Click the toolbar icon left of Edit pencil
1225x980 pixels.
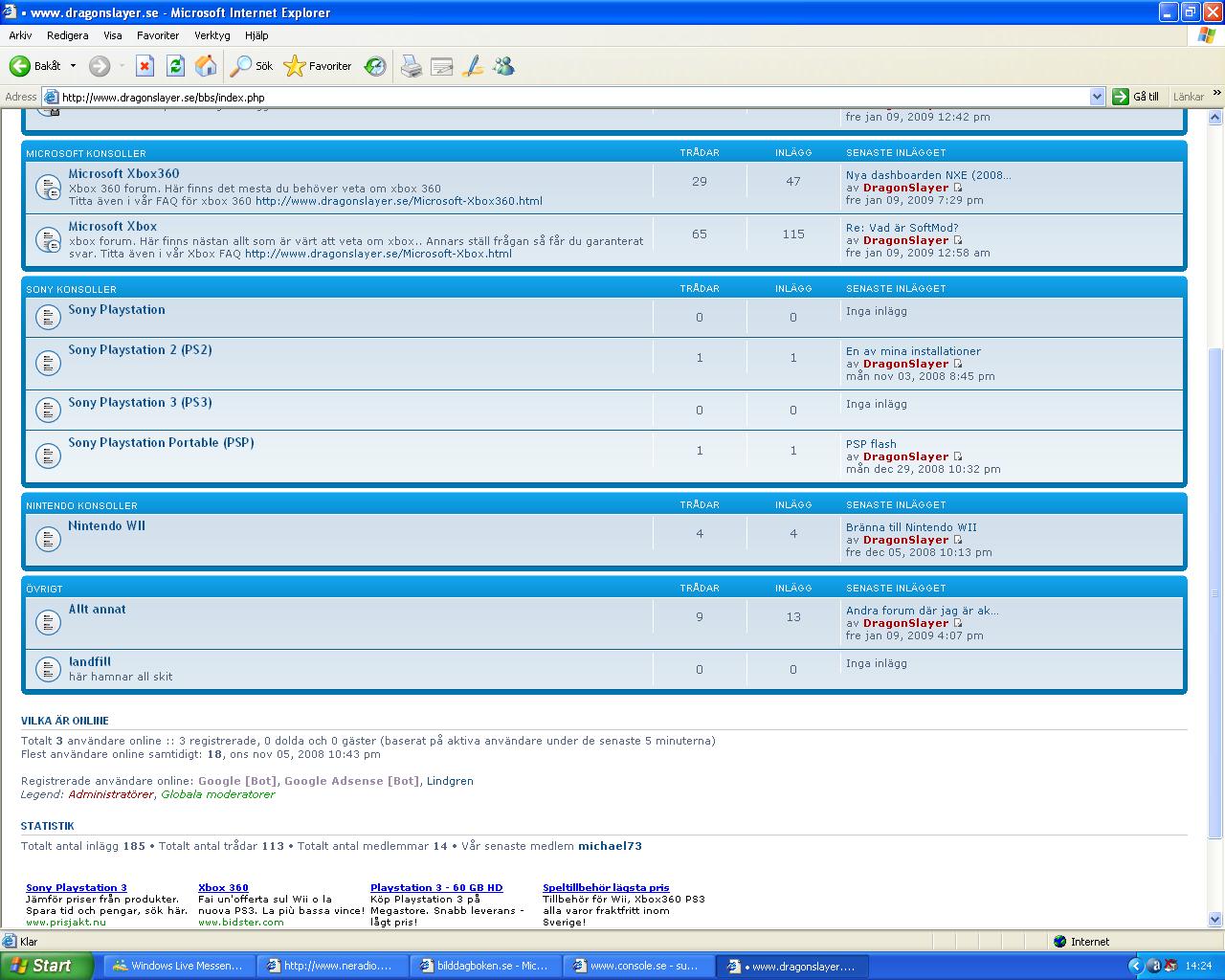(442, 66)
